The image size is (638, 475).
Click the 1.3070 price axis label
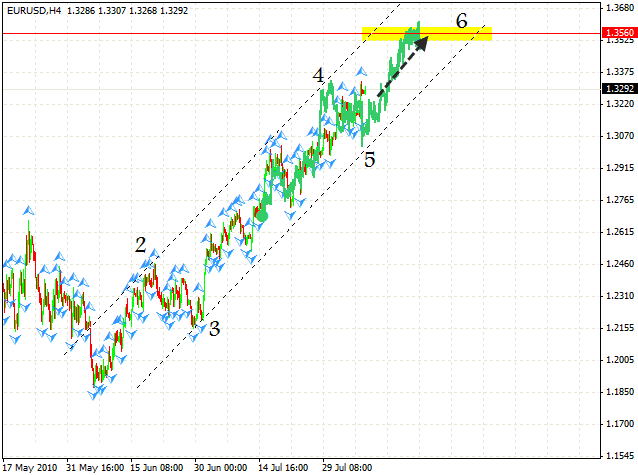tap(620, 136)
